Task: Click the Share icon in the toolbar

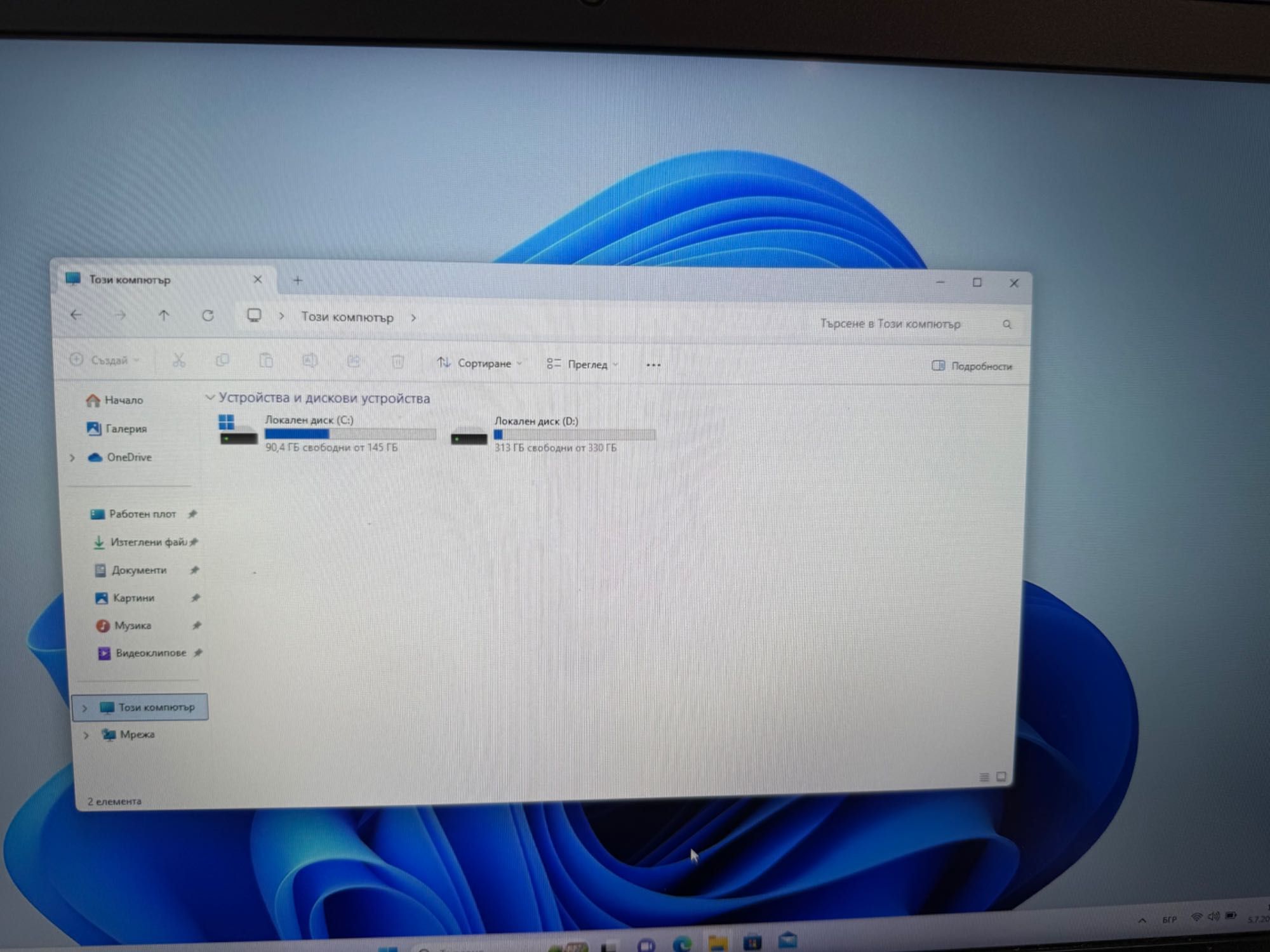Action: pyautogui.click(x=354, y=361)
